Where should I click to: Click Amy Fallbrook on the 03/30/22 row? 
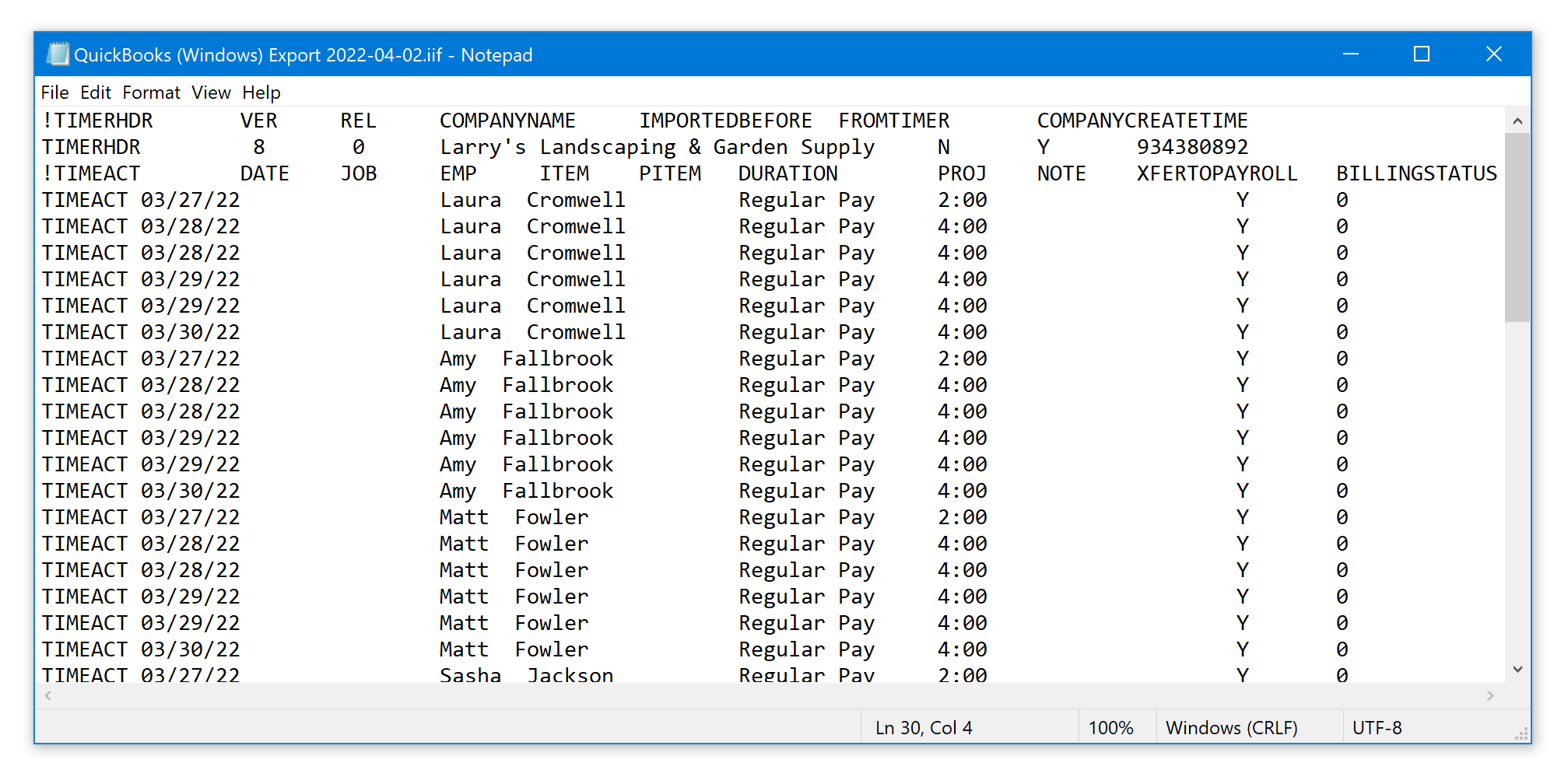(x=526, y=491)
